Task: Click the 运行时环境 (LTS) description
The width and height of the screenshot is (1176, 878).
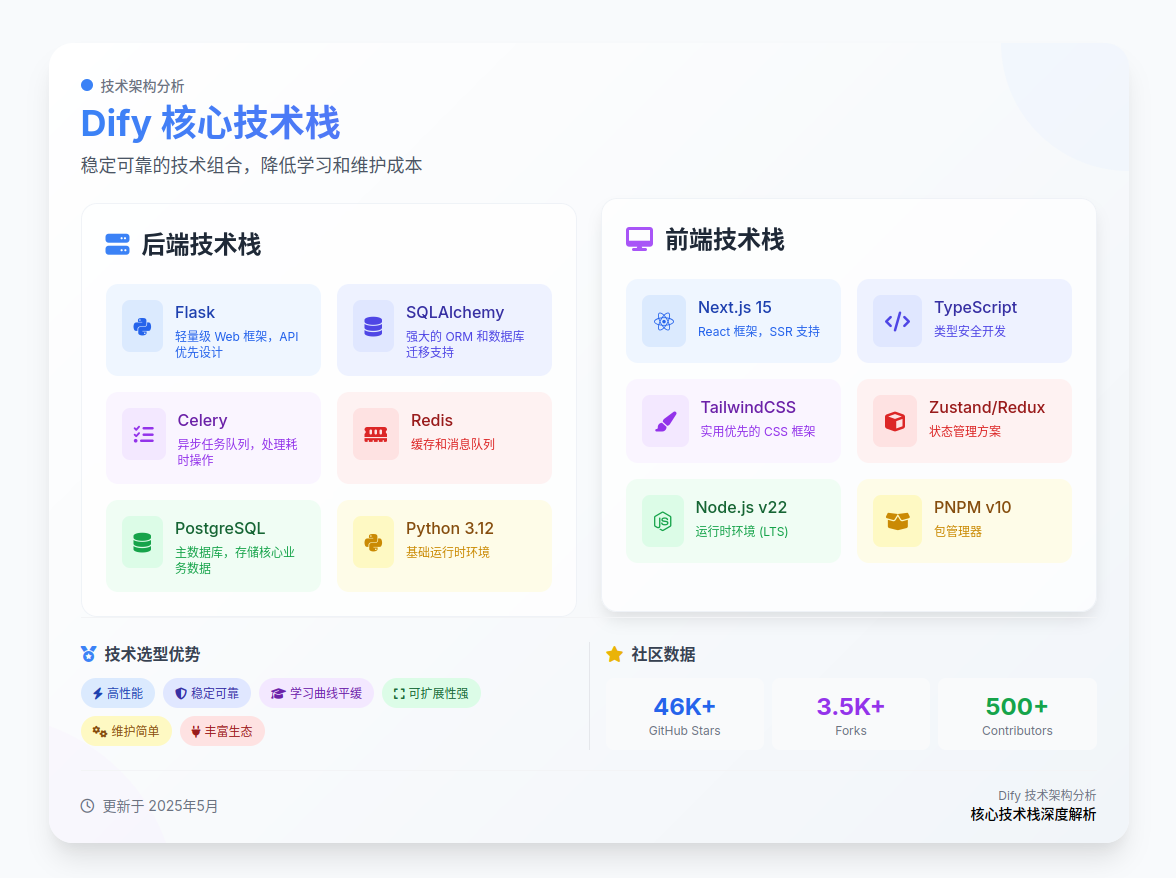Action: (742, 532)
